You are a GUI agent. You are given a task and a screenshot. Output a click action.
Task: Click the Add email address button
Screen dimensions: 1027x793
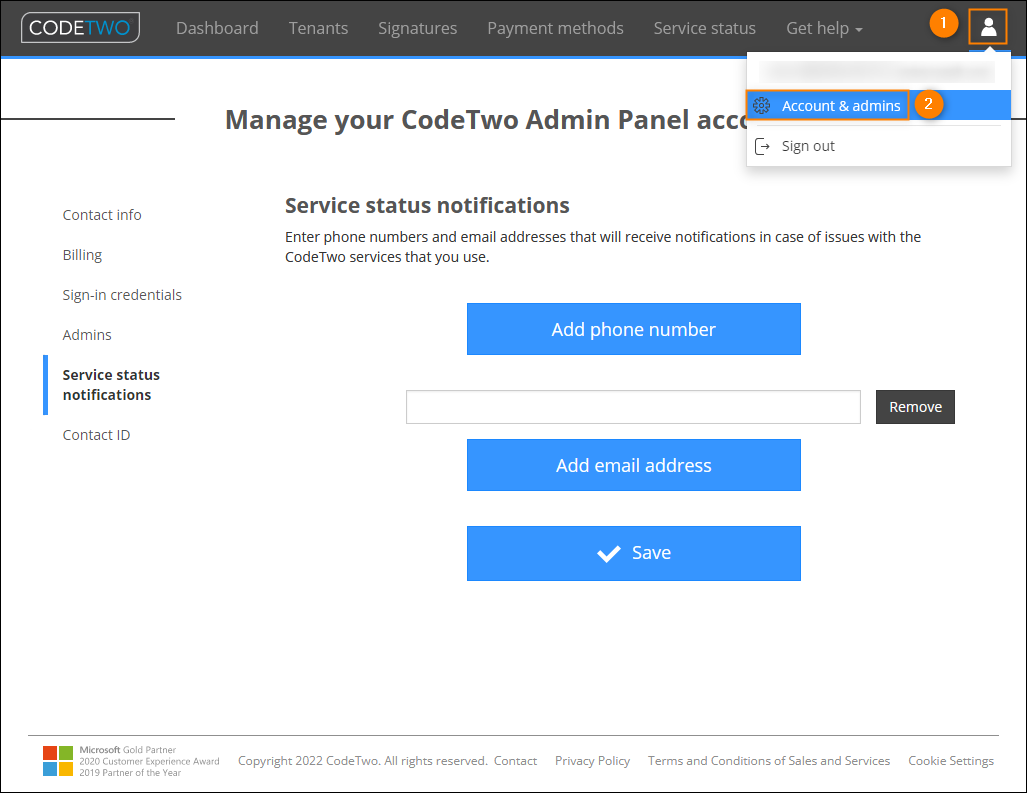(x=633, y=465)
